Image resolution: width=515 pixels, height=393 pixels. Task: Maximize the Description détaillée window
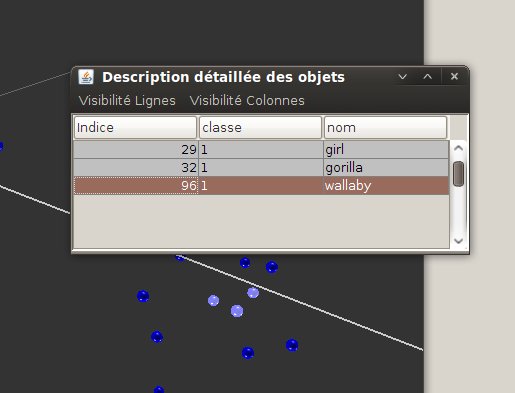[x=428, y=77]
